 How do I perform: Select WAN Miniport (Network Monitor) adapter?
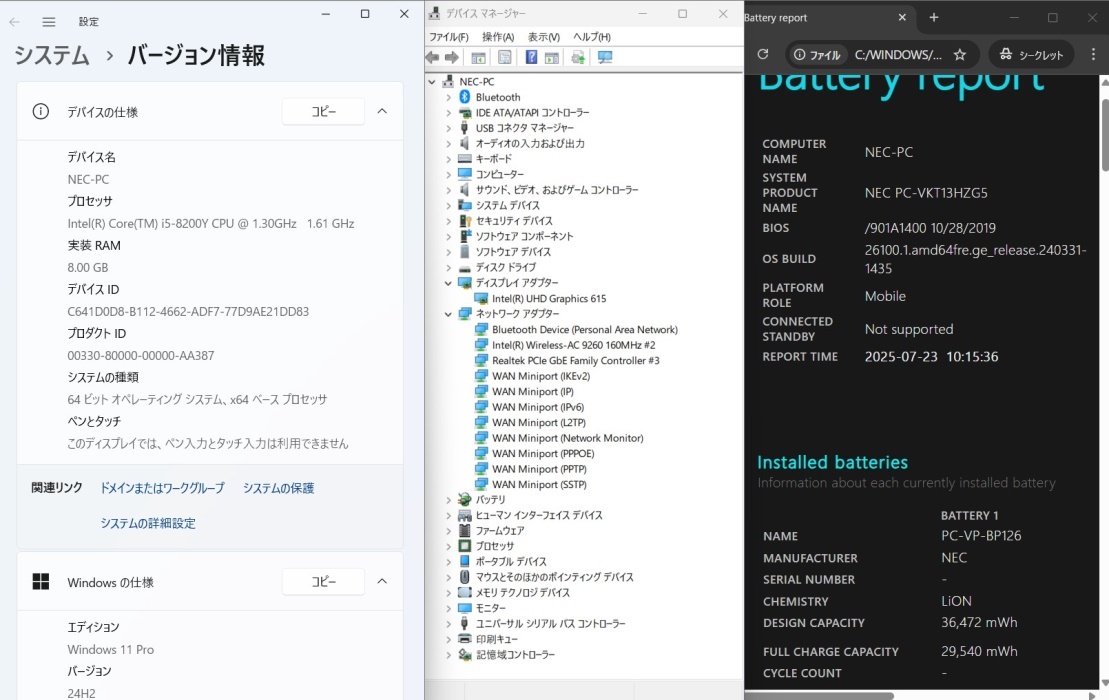[x=568, y=438]
